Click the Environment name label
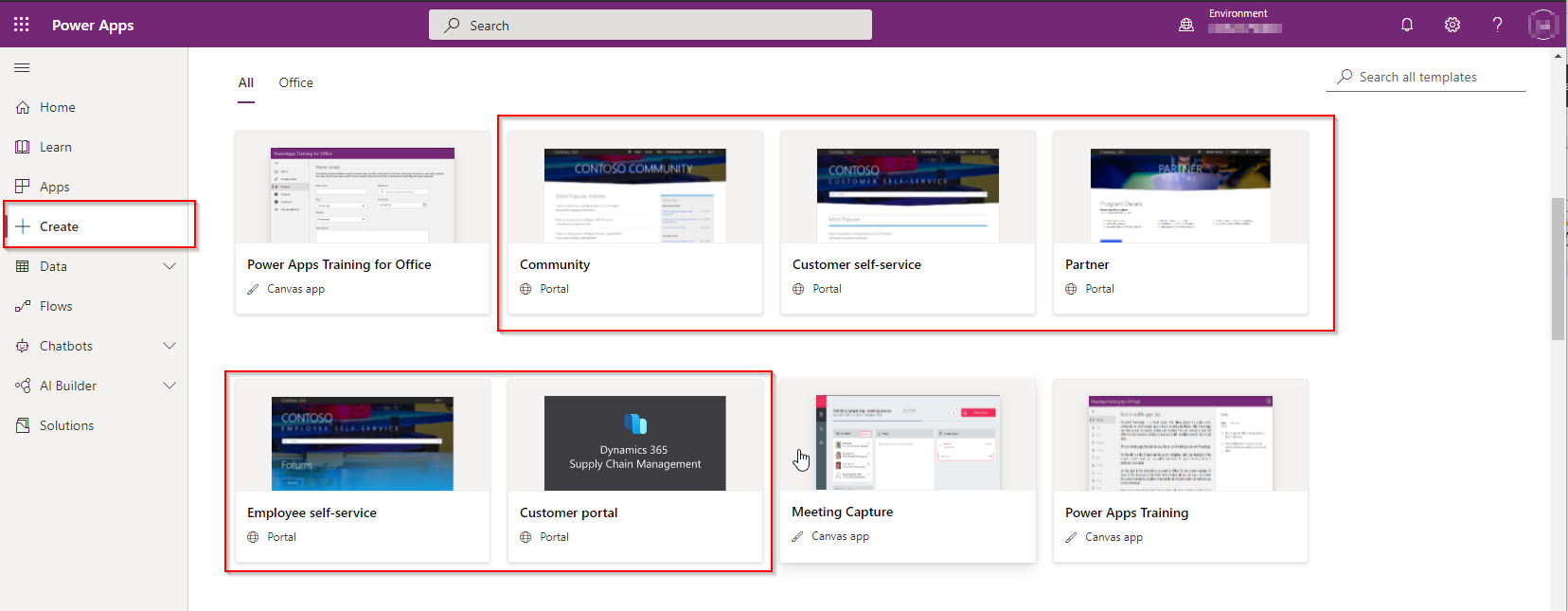Screen dimensions: 1568x611 1238,13
